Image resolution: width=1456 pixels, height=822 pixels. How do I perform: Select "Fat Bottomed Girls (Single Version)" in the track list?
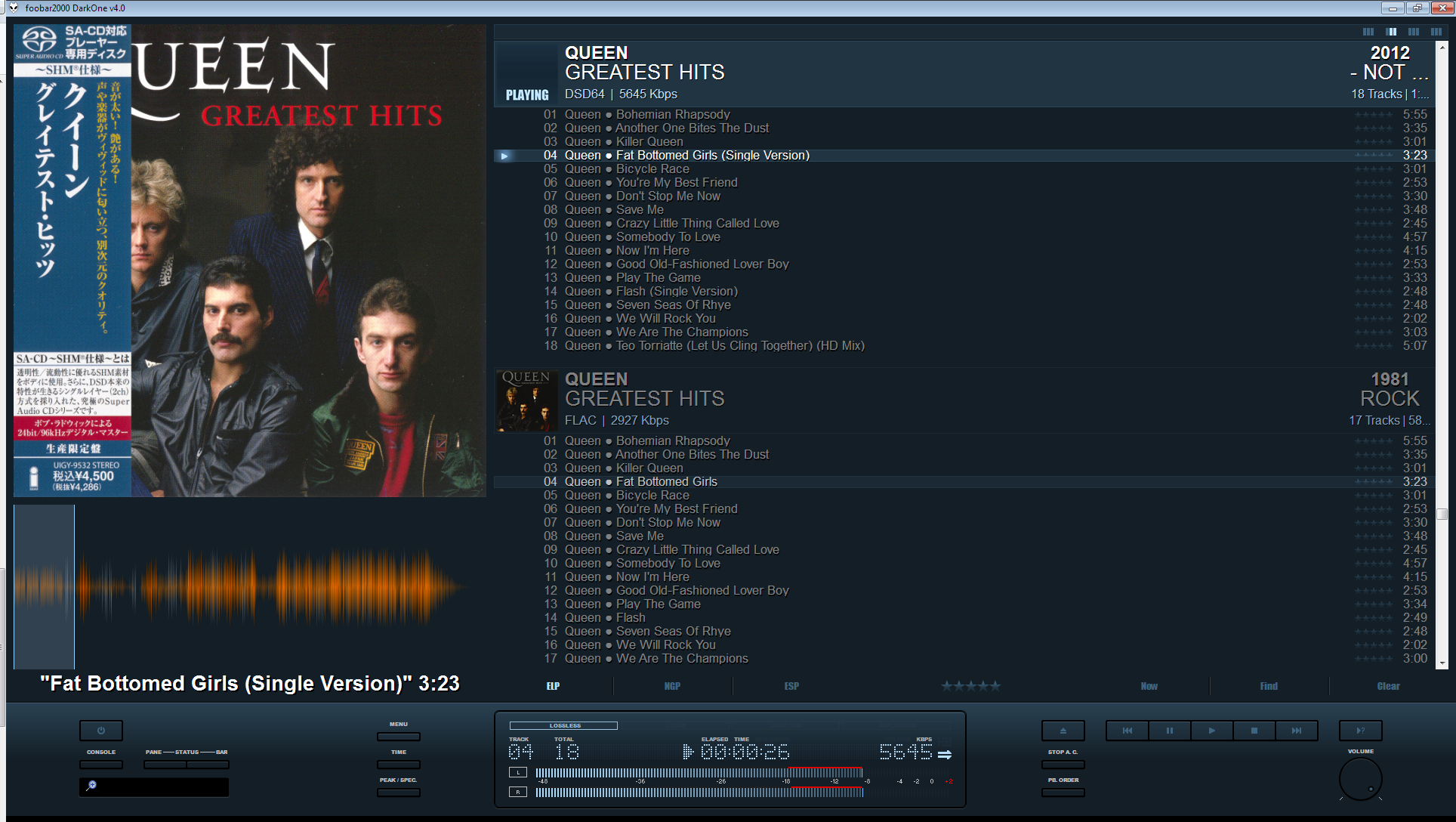[x=964, y=156]
